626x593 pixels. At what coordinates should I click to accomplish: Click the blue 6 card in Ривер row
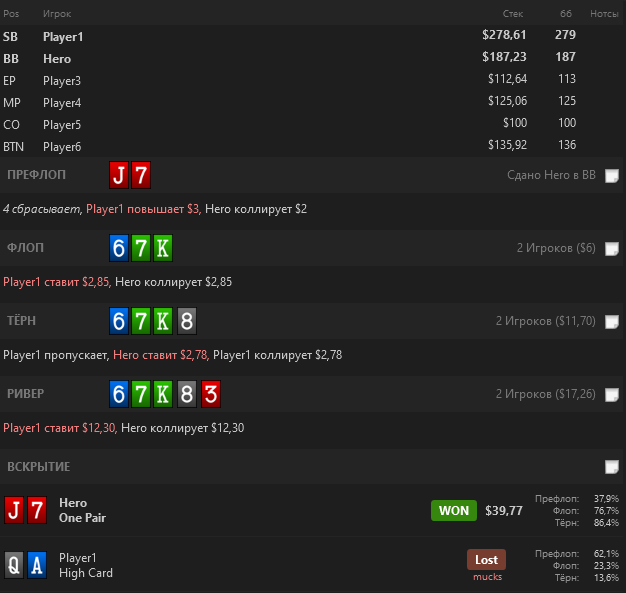(119, 394)
